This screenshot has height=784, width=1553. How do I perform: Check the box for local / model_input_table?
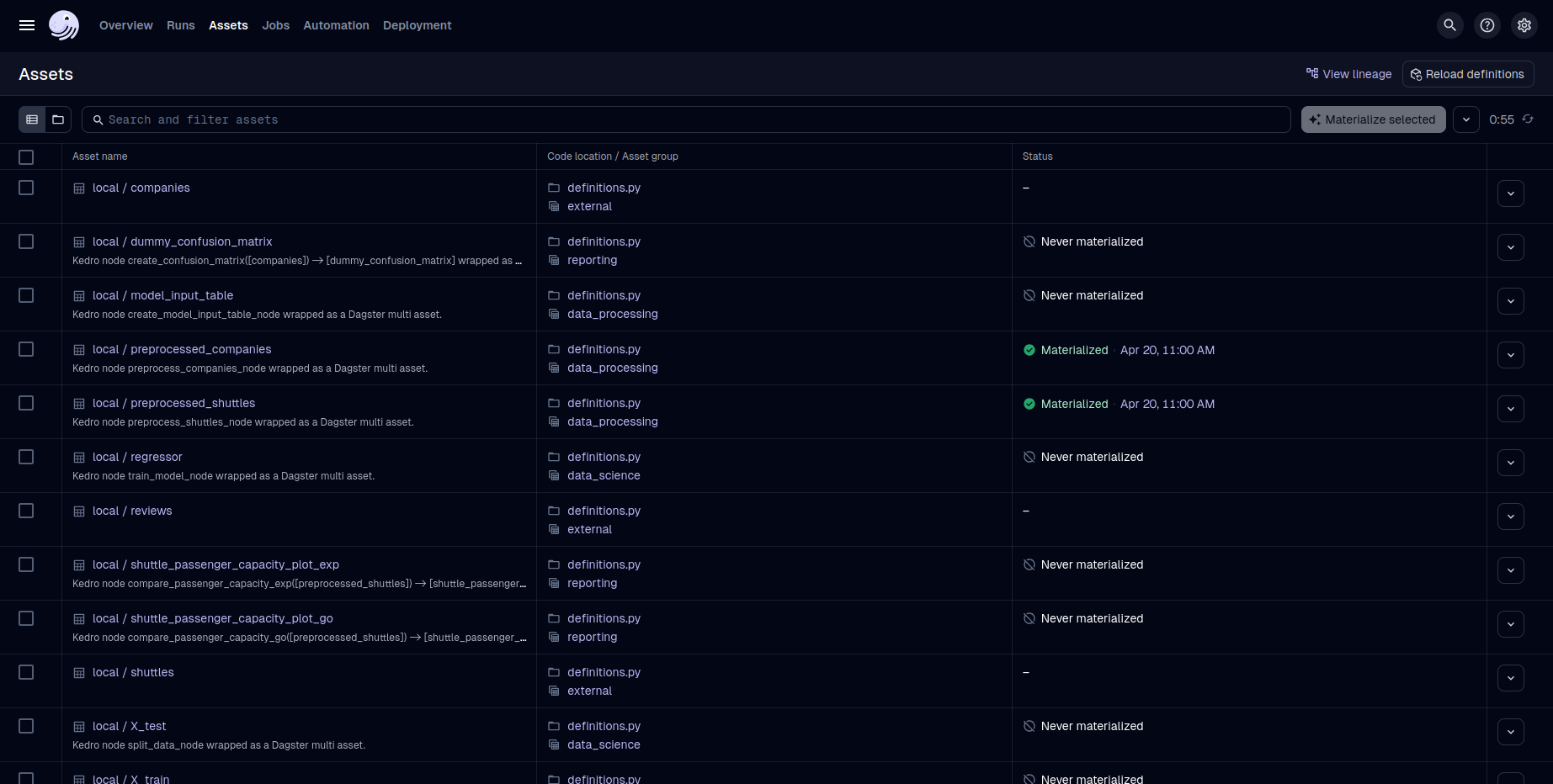click(x=26, y=295)
